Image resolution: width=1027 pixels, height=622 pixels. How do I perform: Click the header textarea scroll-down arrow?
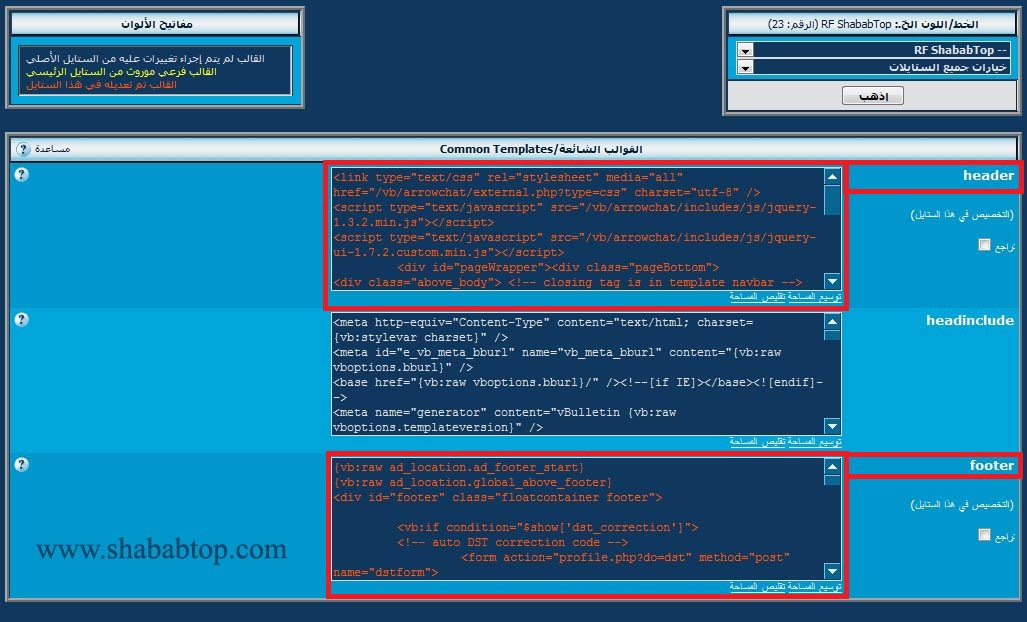point(832,282)
